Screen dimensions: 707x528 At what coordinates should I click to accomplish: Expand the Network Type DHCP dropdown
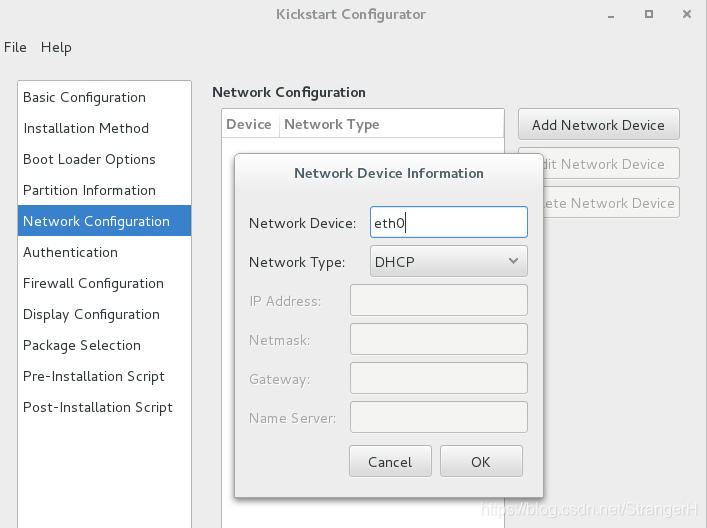coord(449,262)
